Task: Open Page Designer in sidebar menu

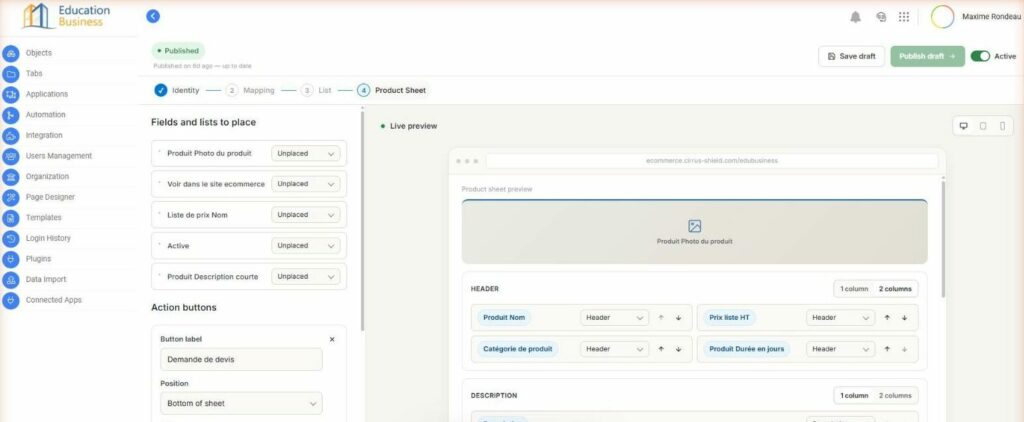Action: click(x=50, y=197)
